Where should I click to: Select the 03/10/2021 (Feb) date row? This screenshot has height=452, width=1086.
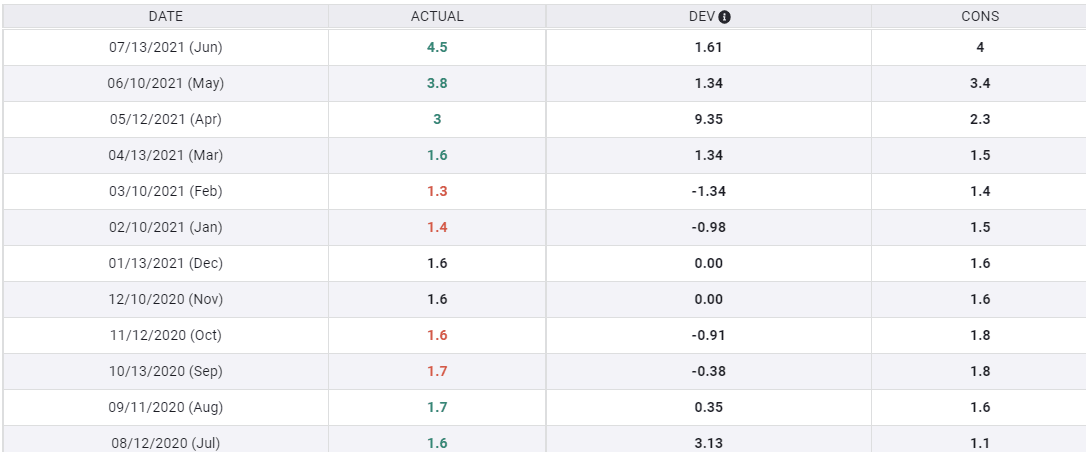166,191
